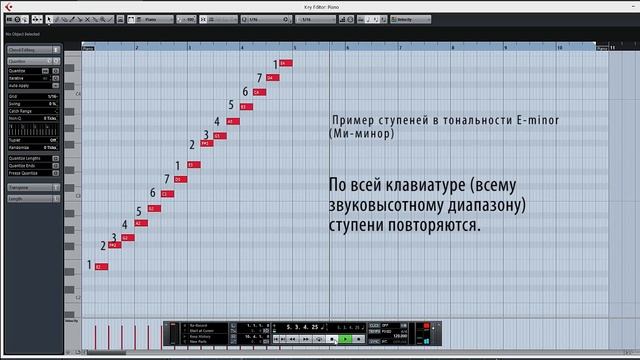
Task: Toggle Auto Apply quantize option
Action: [x=56, y=86]
